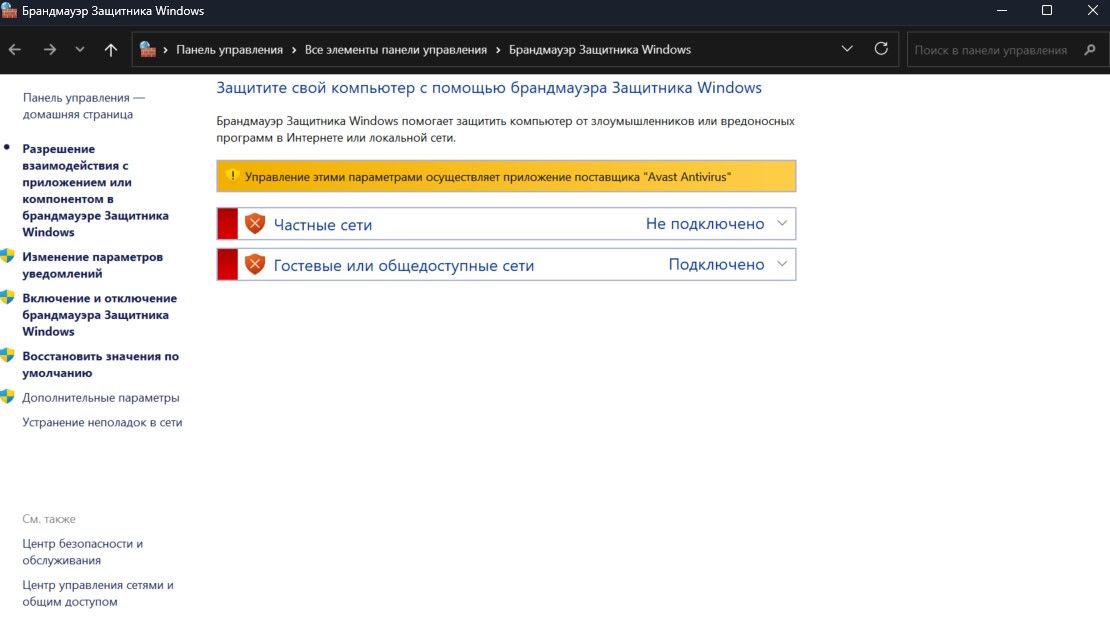Screen dimensions: 1110x624
Task: Click the refresh button in the address bar
Action: click(880, 48)
